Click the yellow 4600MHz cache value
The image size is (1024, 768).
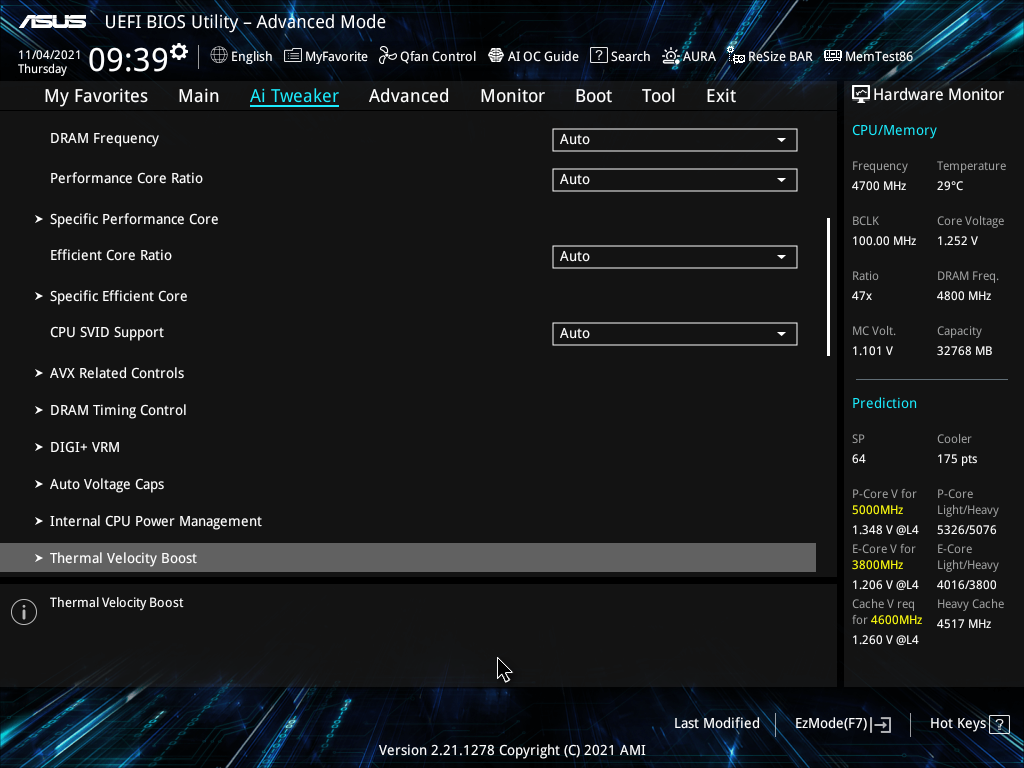coord(896,620)
